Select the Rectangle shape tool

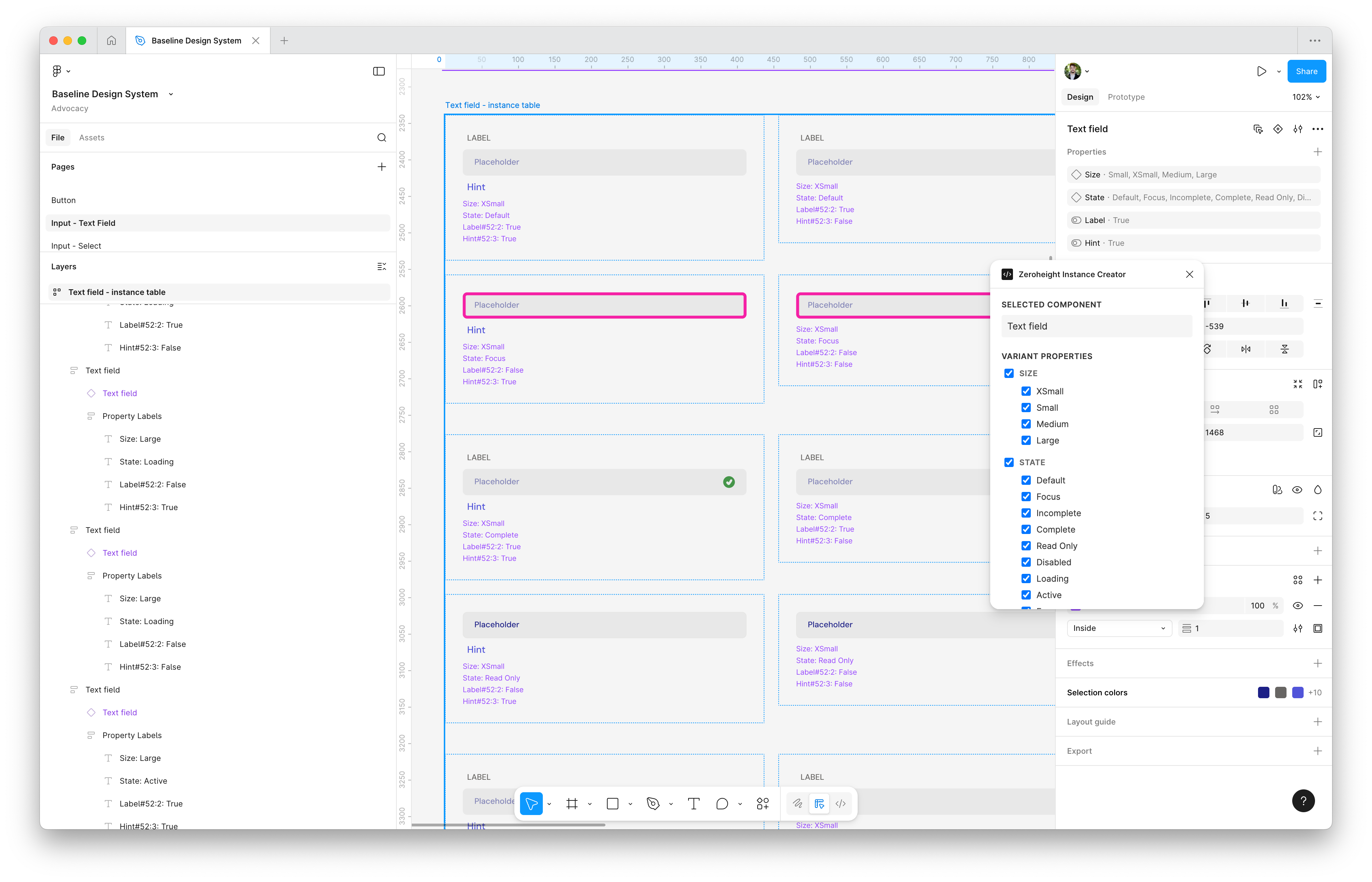point(613,803)
